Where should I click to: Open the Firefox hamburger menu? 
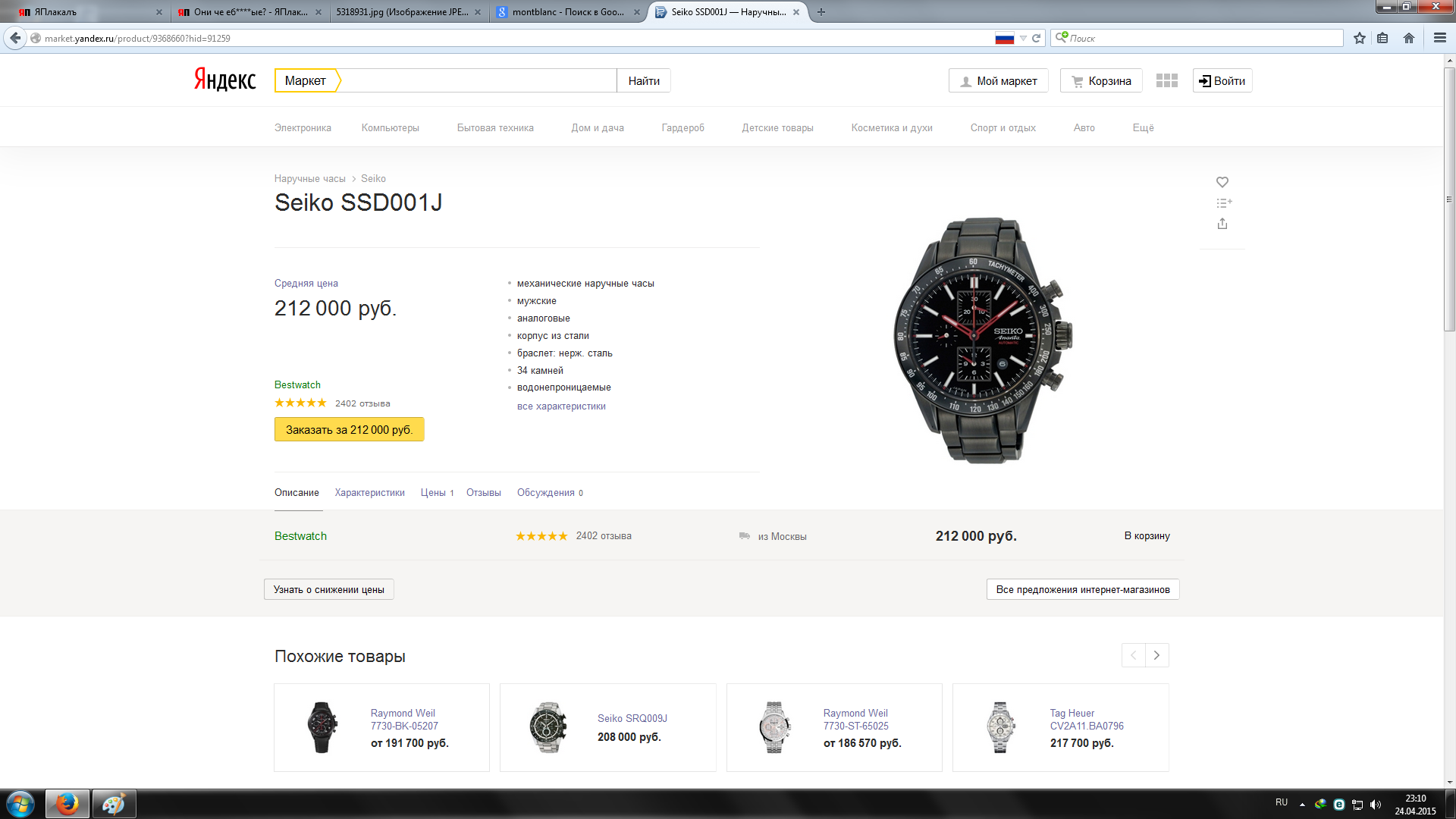[x=1440, y=38]
